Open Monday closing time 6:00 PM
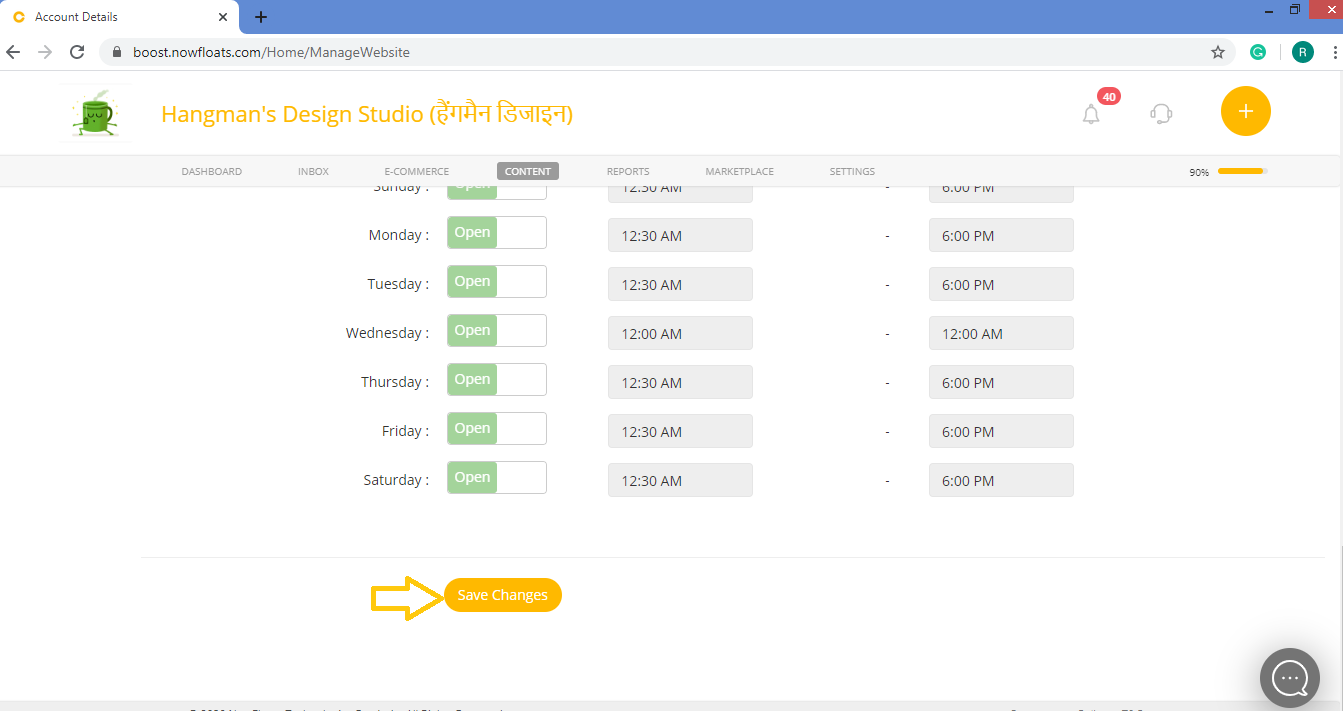1343x711 pixels. 1001,236
